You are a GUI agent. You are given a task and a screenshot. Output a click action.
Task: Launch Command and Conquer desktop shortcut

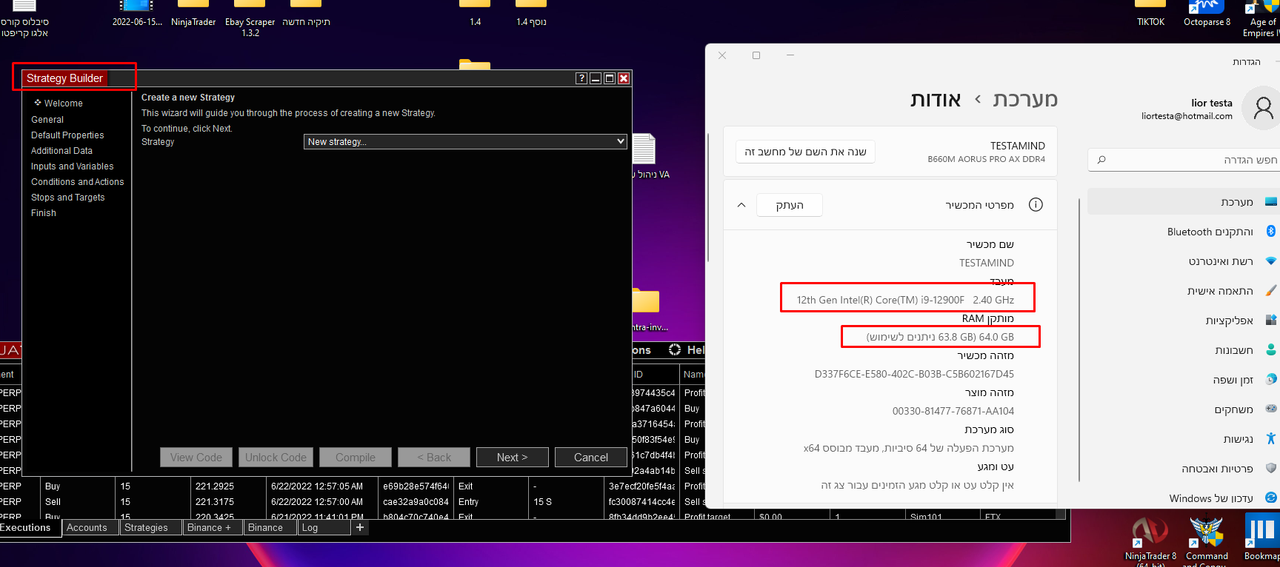click(1207, 542)
